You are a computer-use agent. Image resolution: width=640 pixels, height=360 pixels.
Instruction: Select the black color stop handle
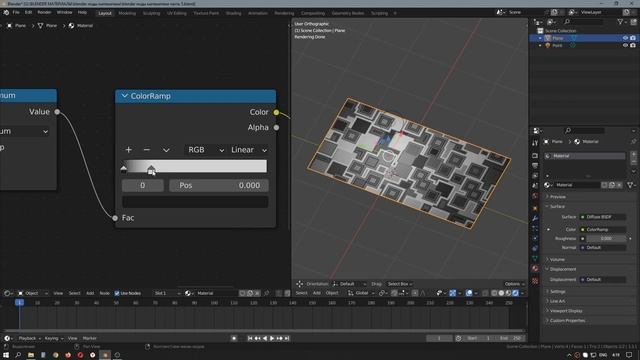pos(124,169)
